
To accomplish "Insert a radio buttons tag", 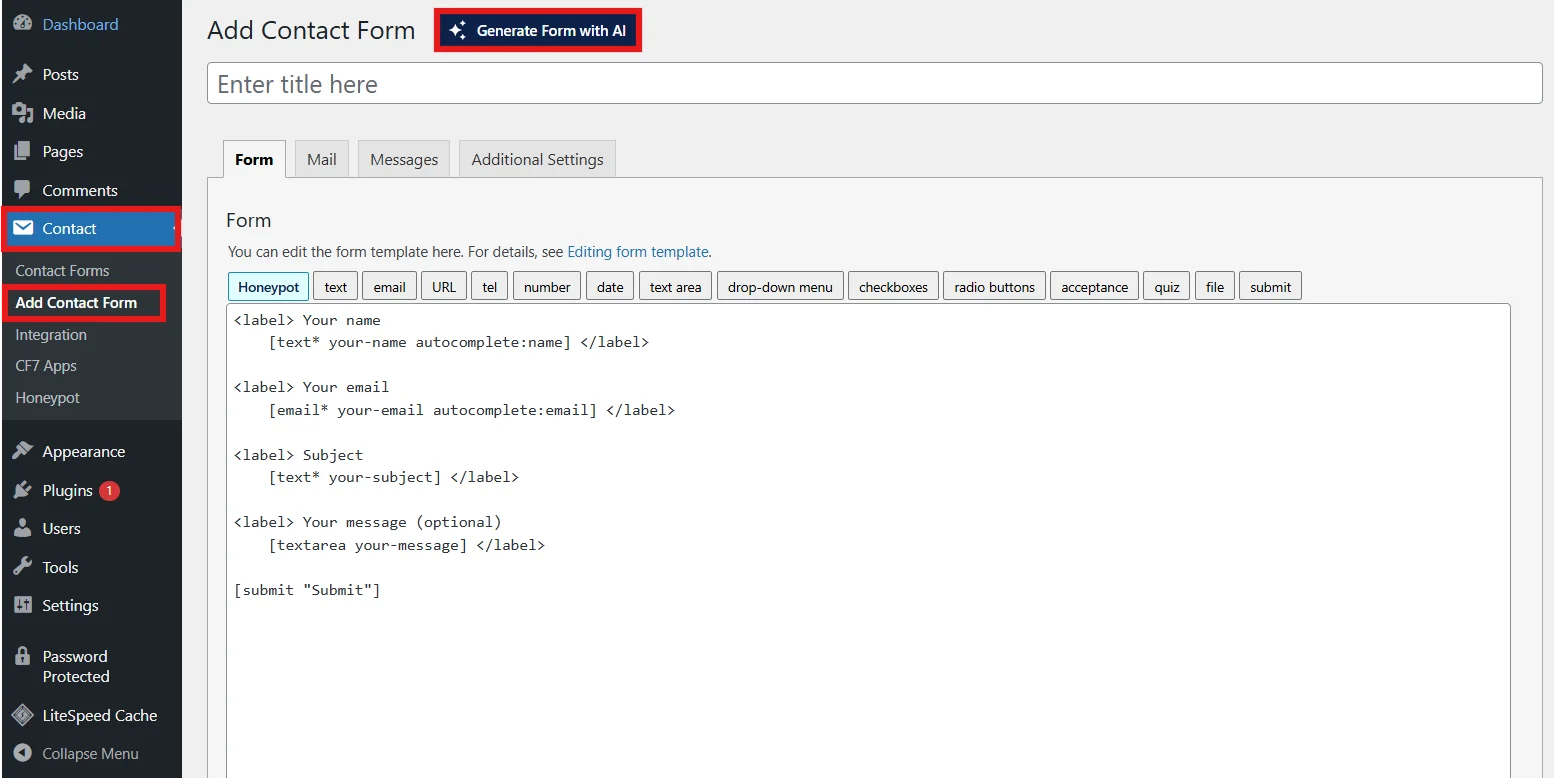I will coord(994,287).
